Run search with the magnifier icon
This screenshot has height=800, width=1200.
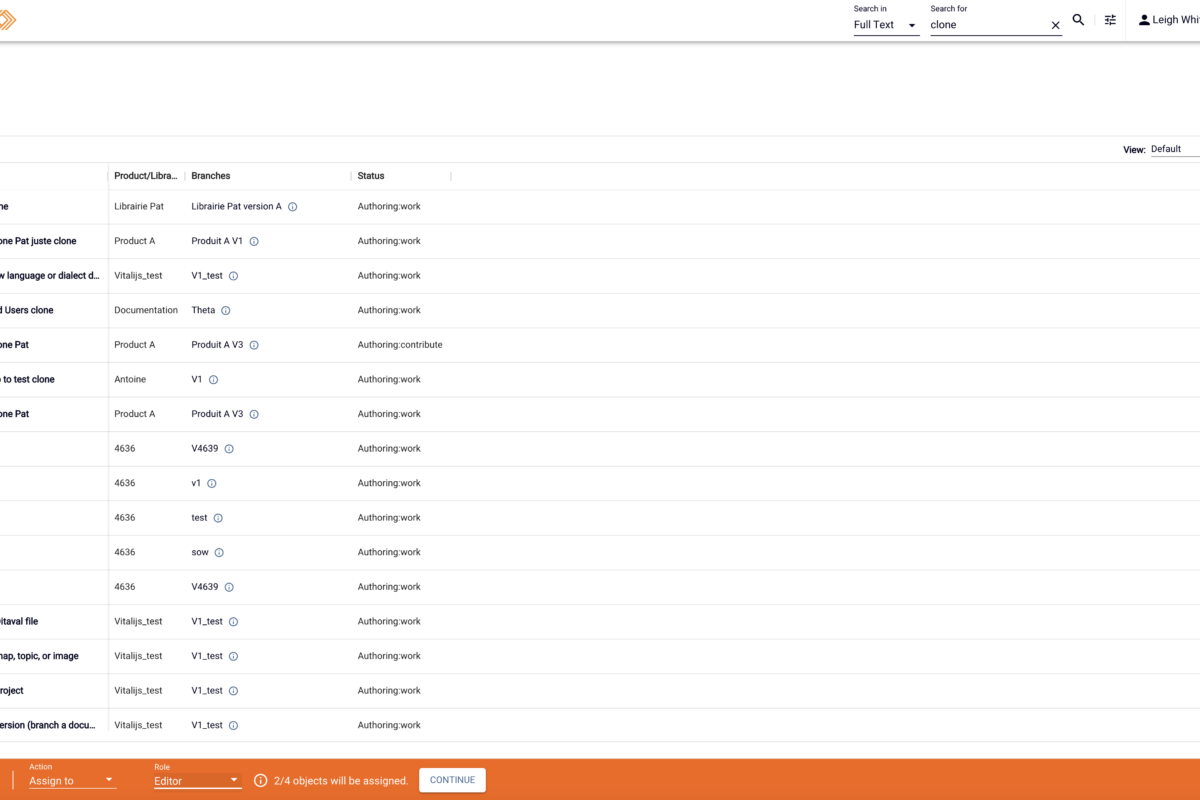click(x=1078, y=20)
